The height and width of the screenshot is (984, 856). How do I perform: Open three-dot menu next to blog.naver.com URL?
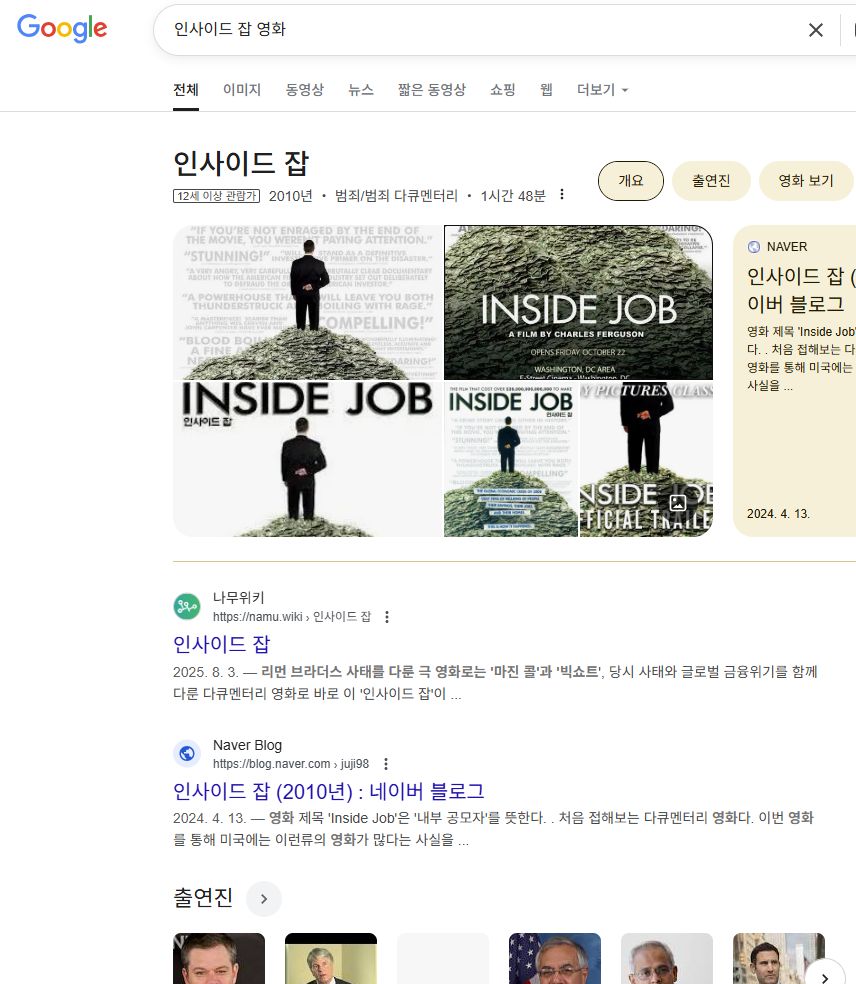(x=386, y=764)
